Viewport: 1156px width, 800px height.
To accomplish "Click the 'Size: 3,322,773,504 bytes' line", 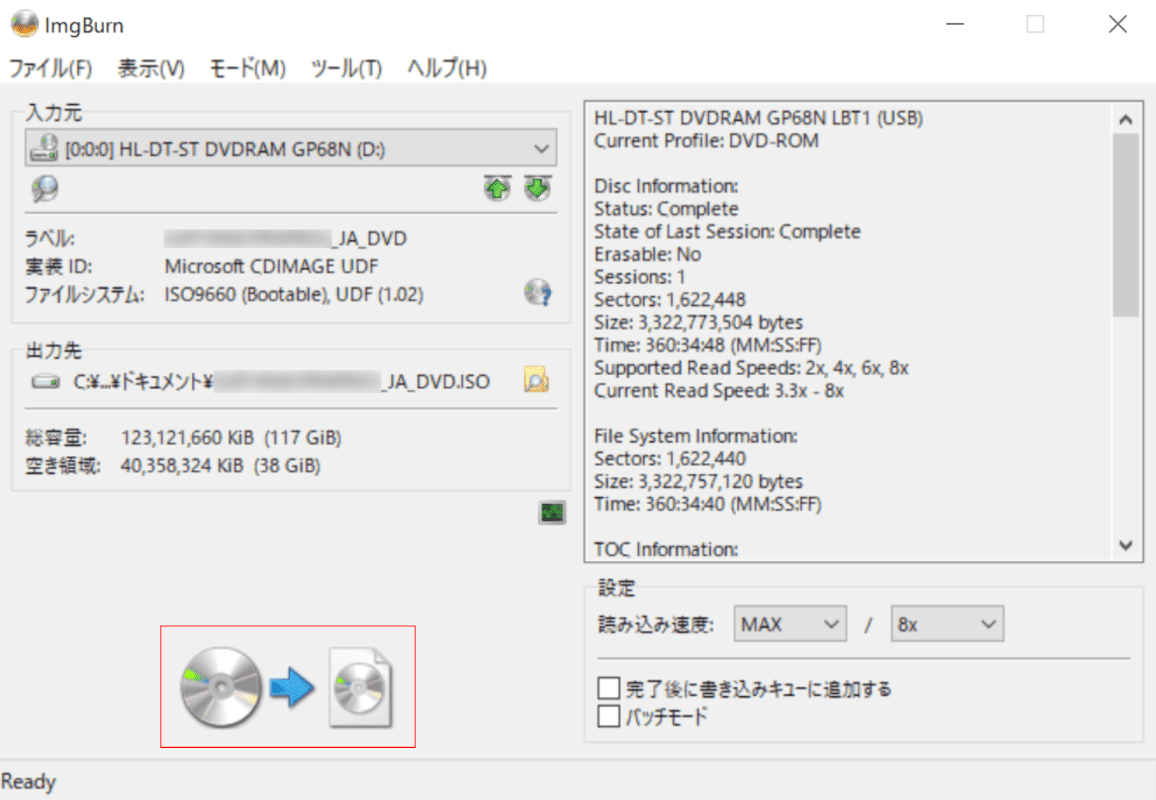I will click(x=699, y=322).
